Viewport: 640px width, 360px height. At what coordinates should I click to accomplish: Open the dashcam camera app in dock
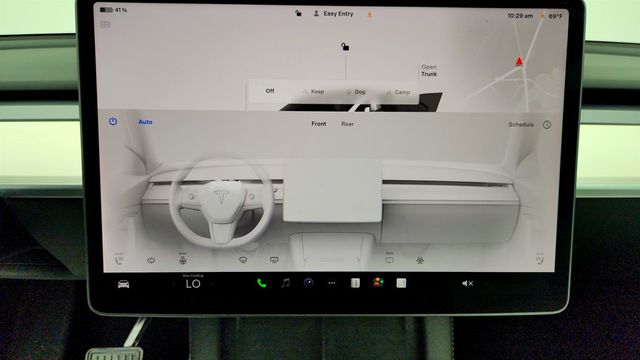pyautogui.click(x=308, y=283)
